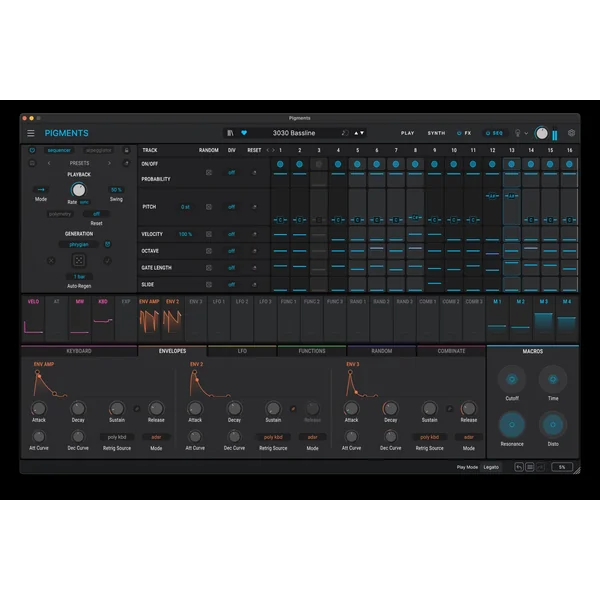Open the edit history list icon

(530, 467)
